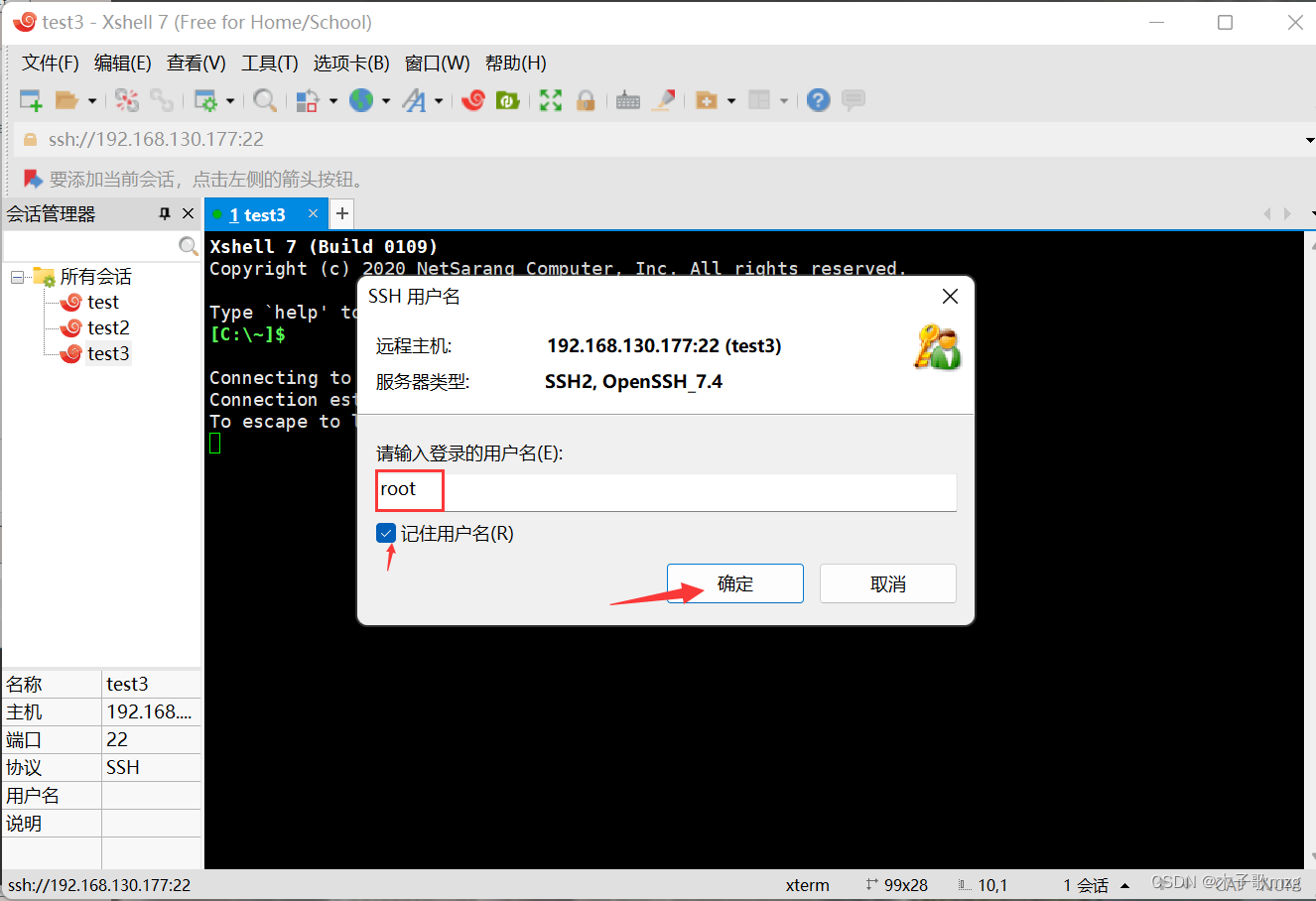Expand the address bar dropdown arrow
The width and height of the screenshot is (1316, 901).
click(x=1309, y=141)
